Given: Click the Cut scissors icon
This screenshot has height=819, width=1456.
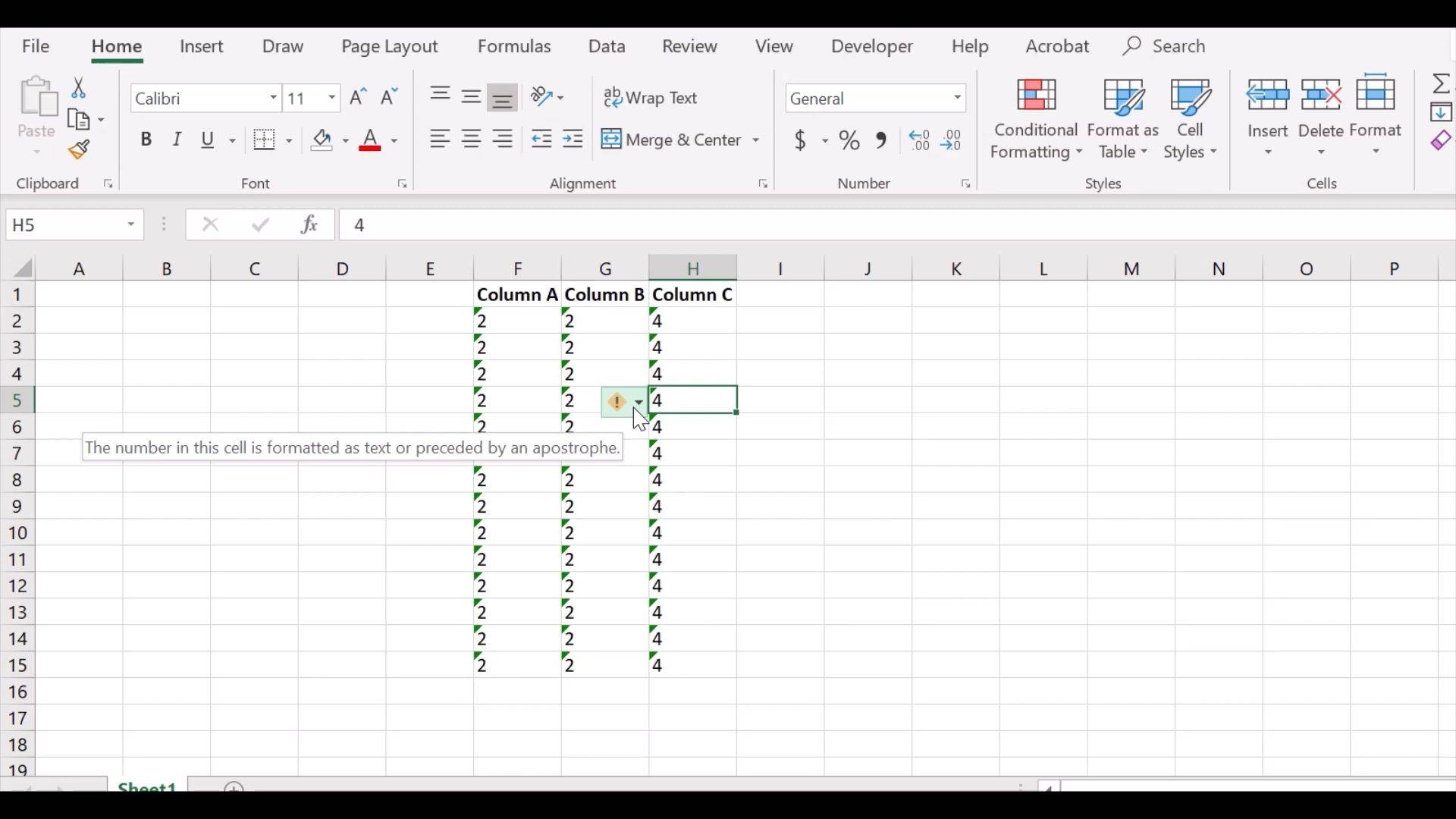Looking at the screenshot, I should click(x=78, y=88).
